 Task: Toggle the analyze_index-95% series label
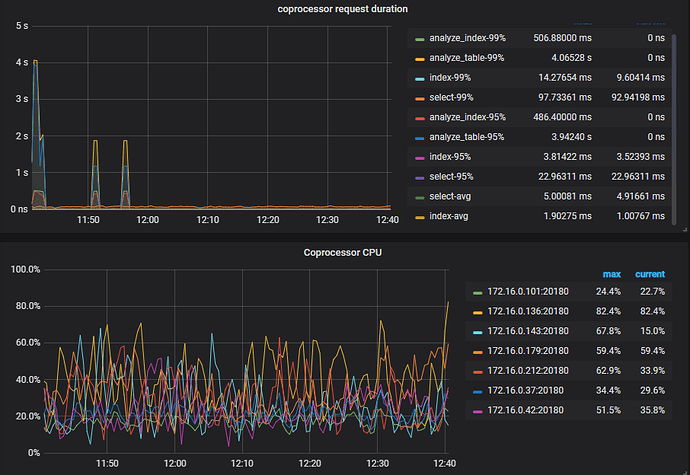coord(467,117)
